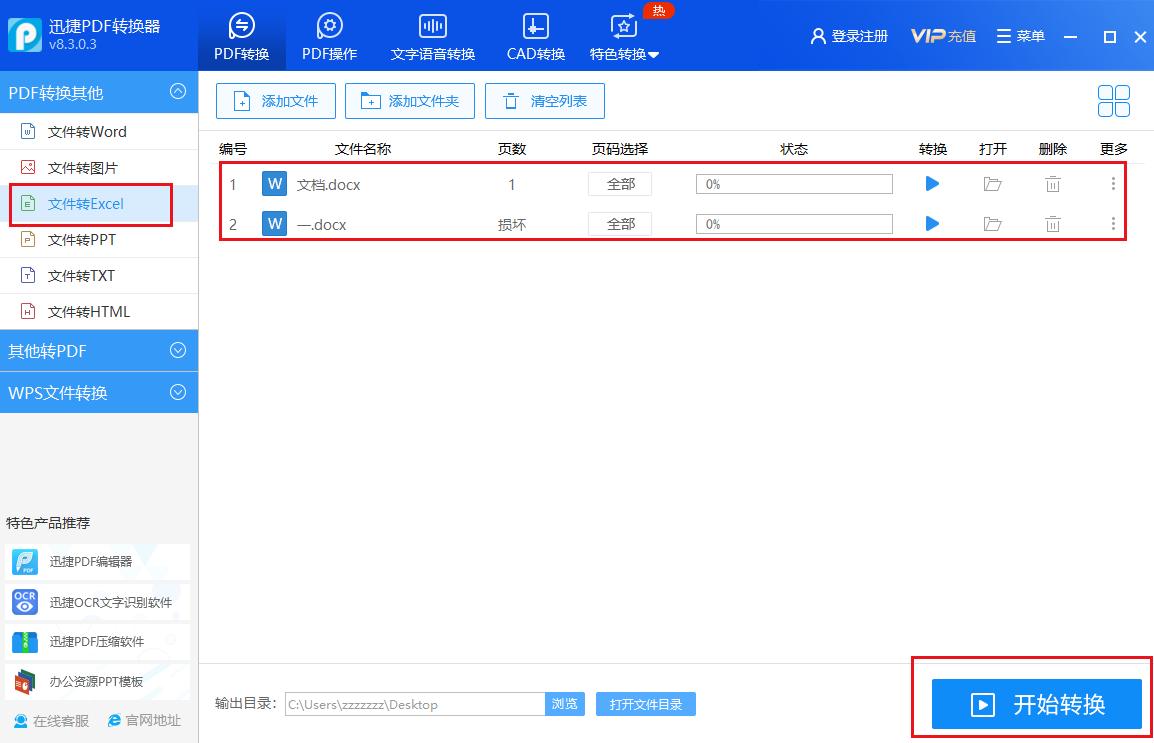Open 迅捷OCR文字识别软件 from recommendations
The height and width of the screenshot is (743, 1154).
click(97, 602)
